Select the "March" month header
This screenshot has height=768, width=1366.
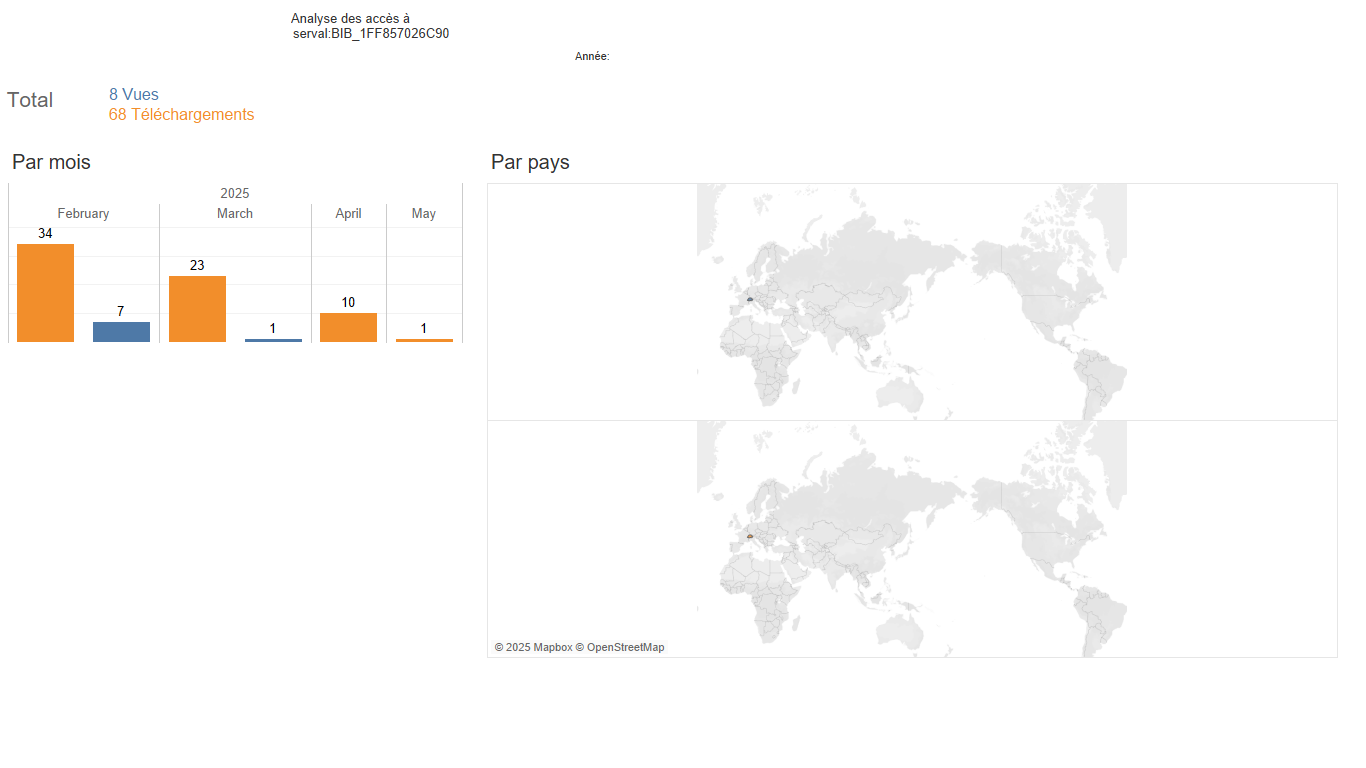[235, 214]
